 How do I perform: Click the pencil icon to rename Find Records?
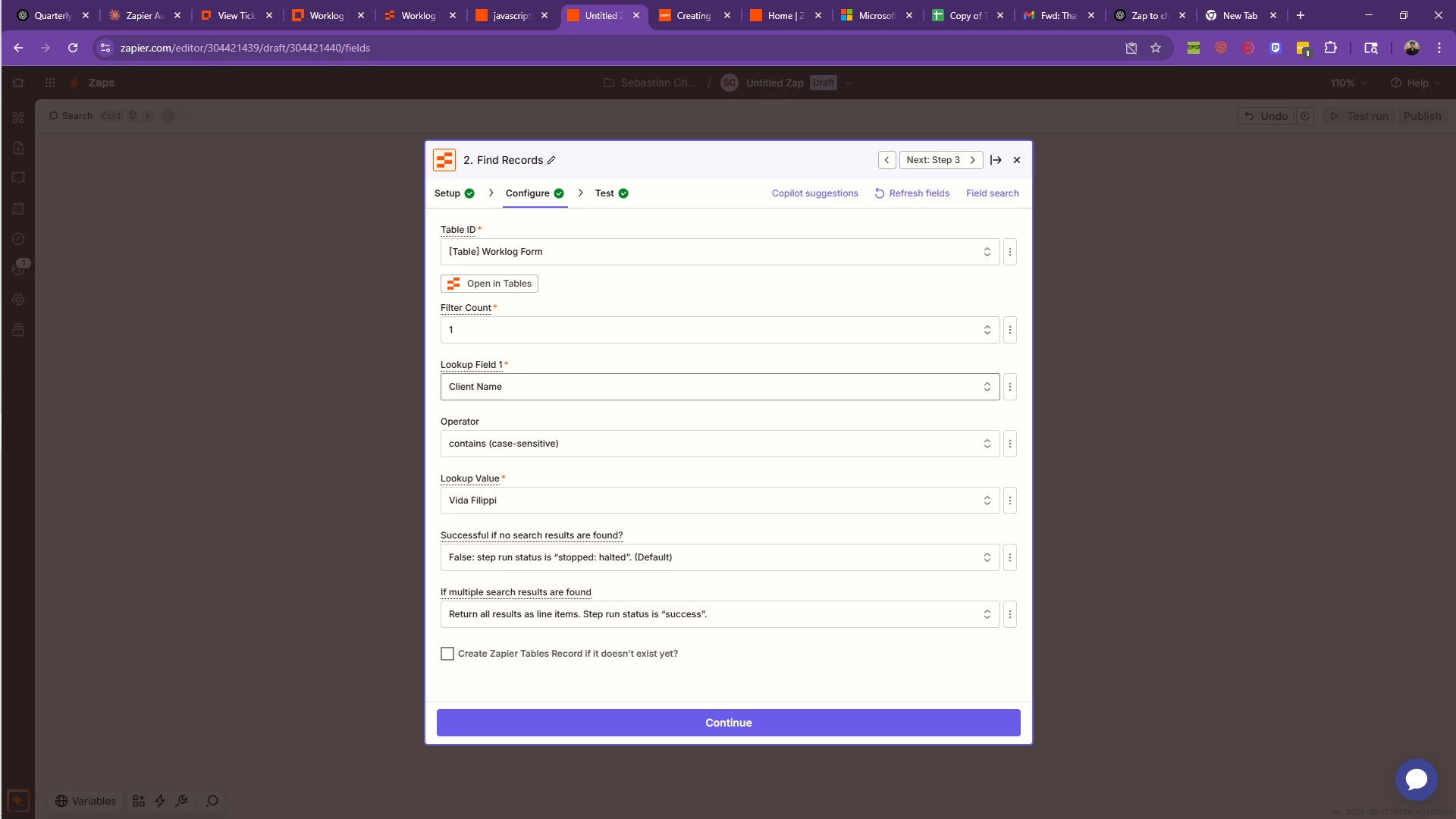coord(551,160)
